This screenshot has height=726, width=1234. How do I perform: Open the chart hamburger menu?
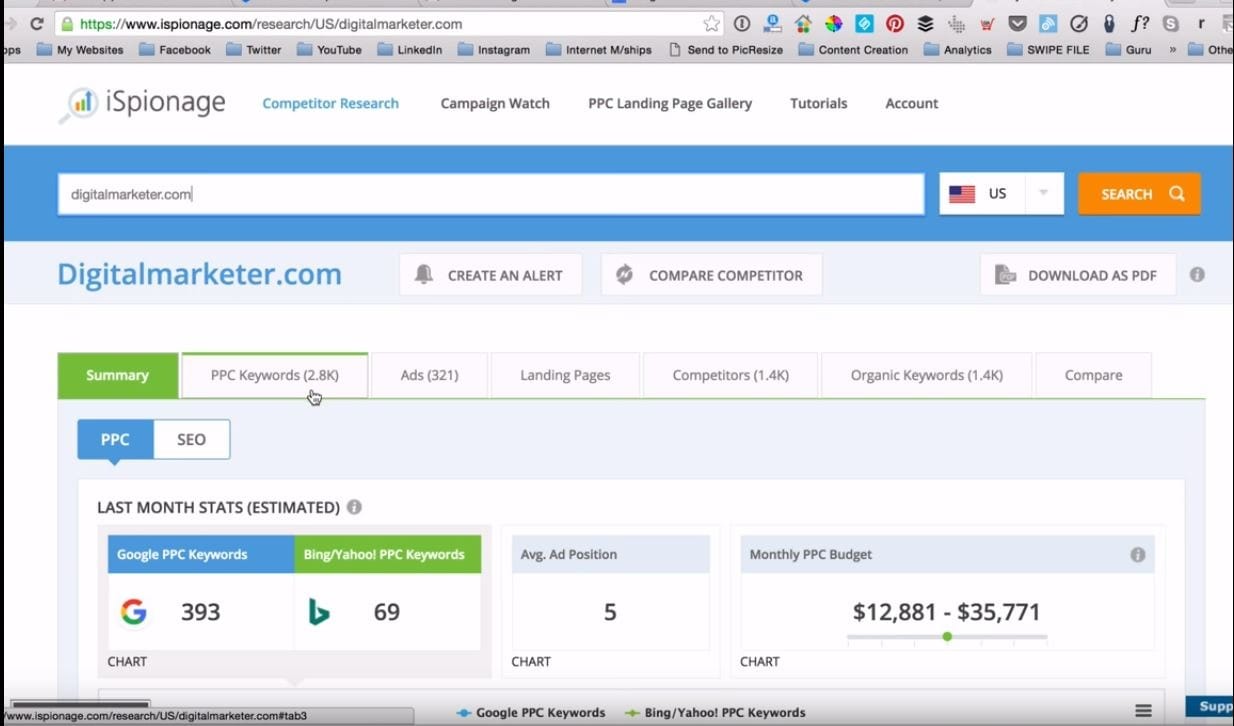(x=1143, y=711)
